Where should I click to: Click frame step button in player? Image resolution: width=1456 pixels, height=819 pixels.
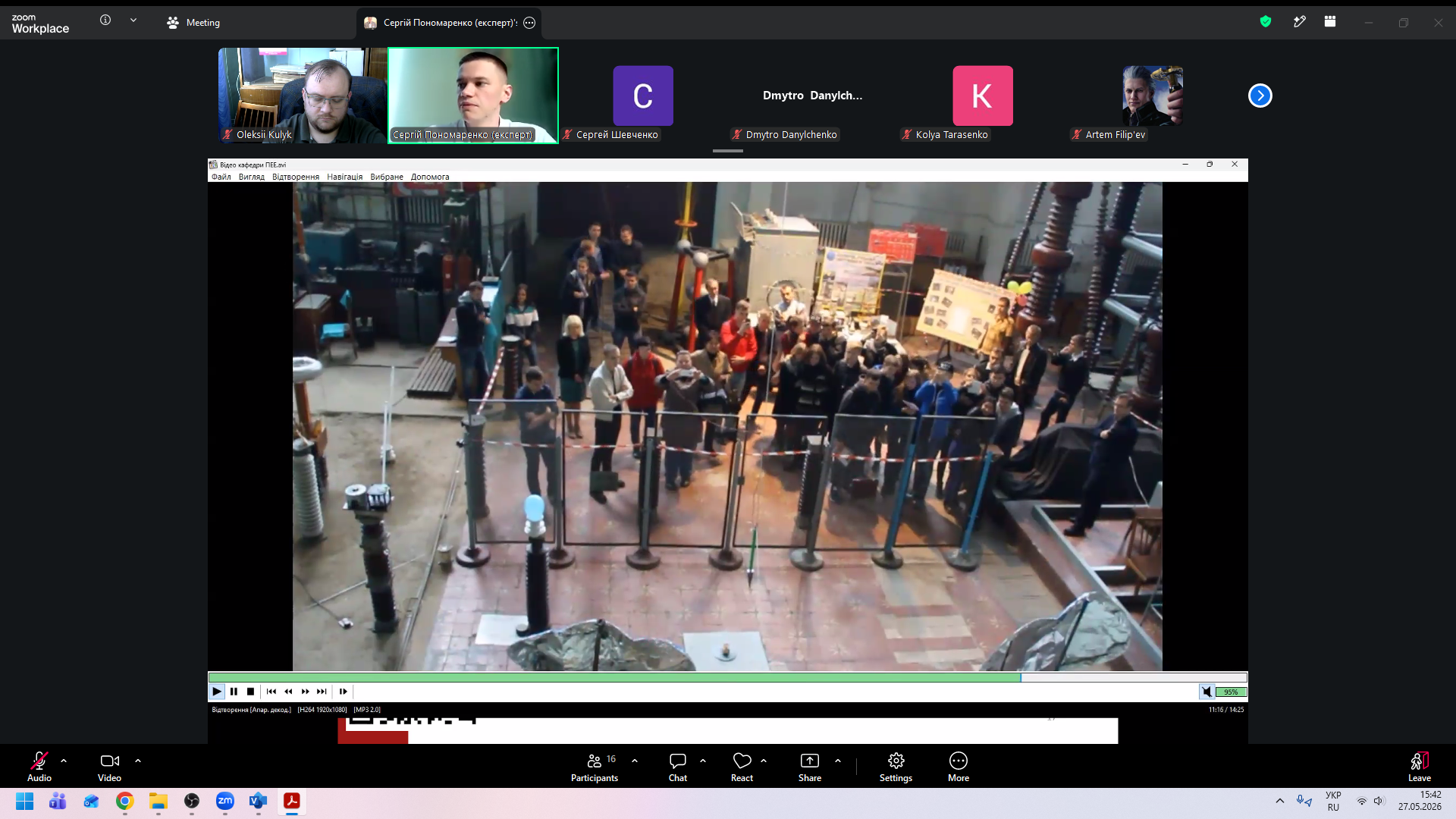tap(343, 692)
